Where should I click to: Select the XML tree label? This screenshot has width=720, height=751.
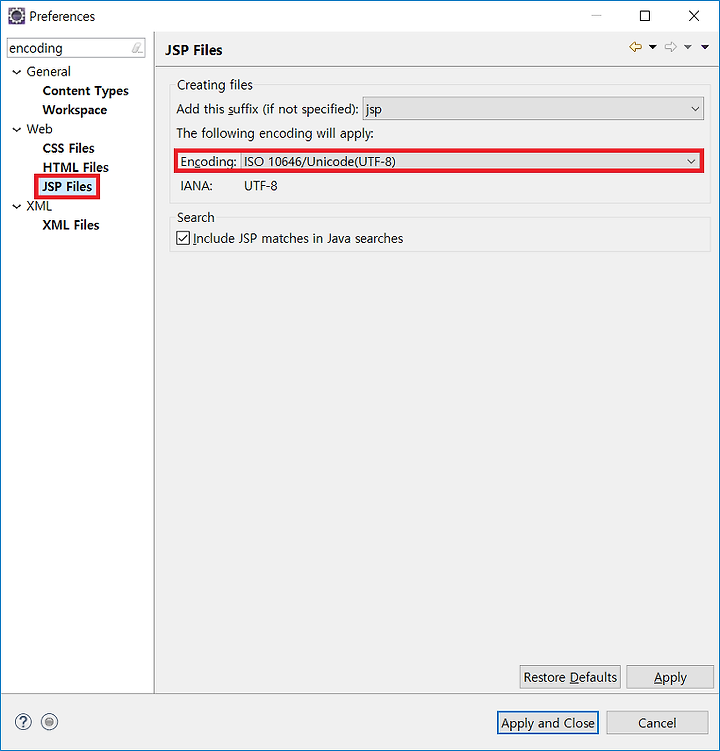click(x=39, y=206)
